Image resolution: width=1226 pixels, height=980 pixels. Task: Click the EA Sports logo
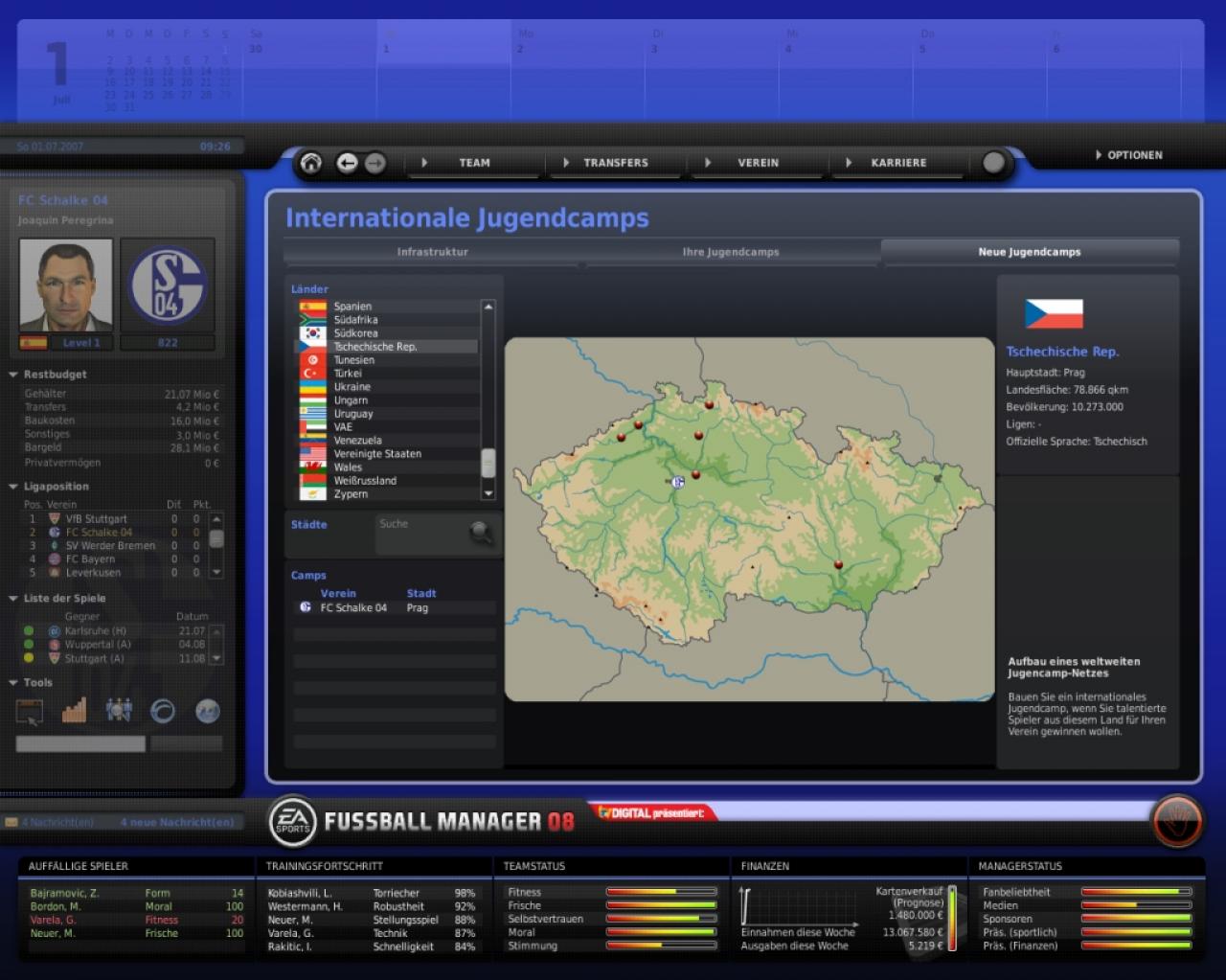292,822
